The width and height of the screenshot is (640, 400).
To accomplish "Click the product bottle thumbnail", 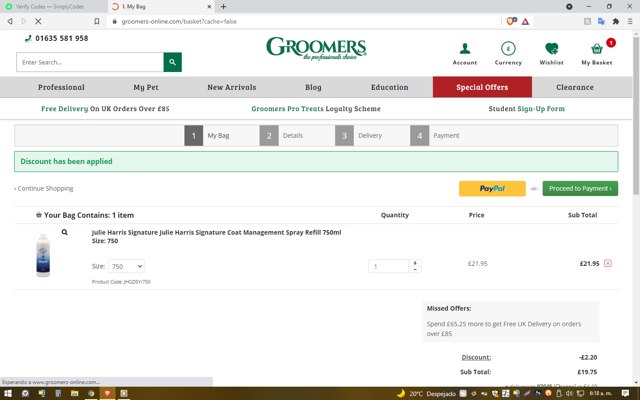I will pyautogui.click(x=43, y=255).
